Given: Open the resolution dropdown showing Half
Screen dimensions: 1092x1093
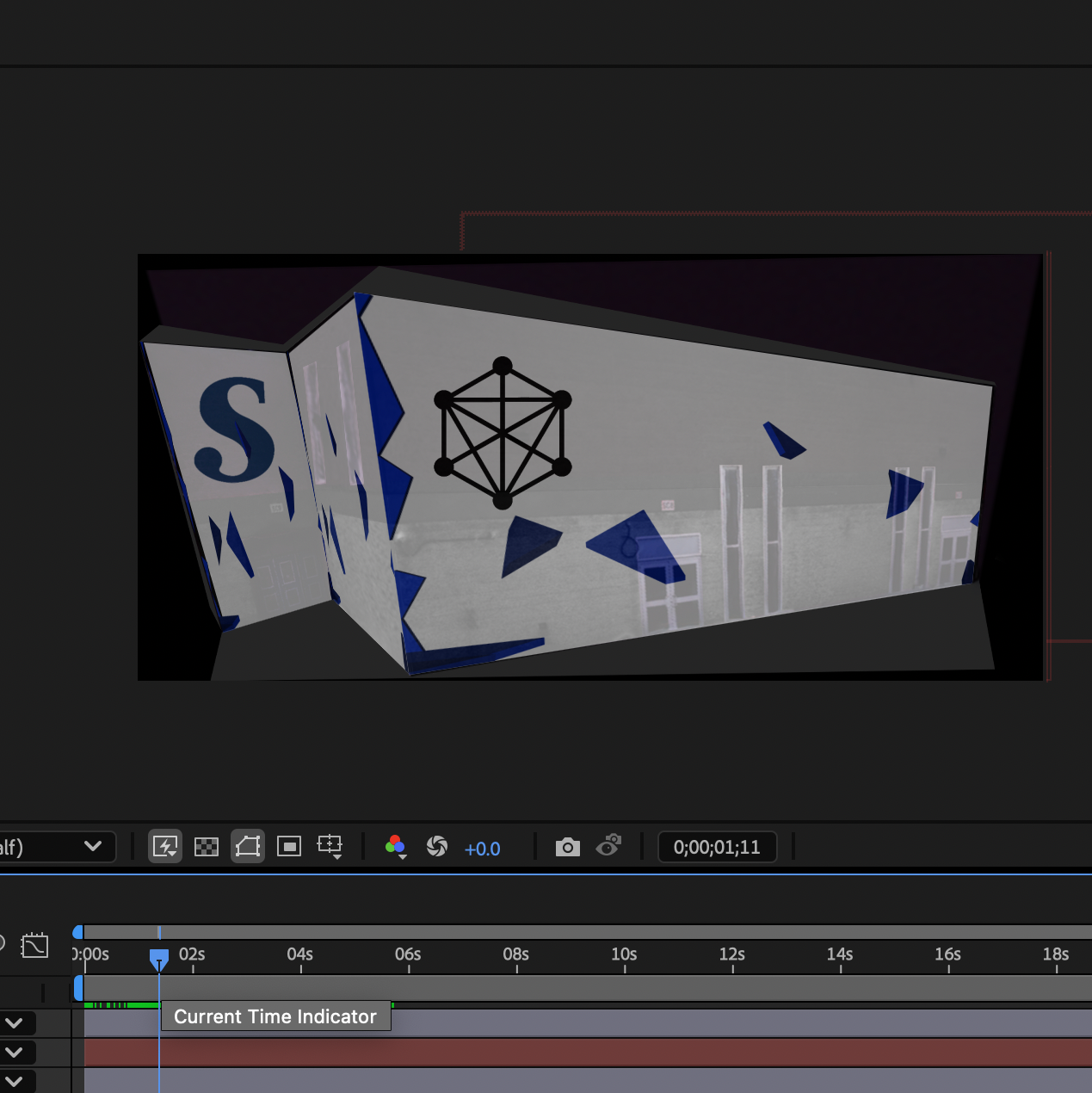Looking at the screenshot, I should [56, 846].
